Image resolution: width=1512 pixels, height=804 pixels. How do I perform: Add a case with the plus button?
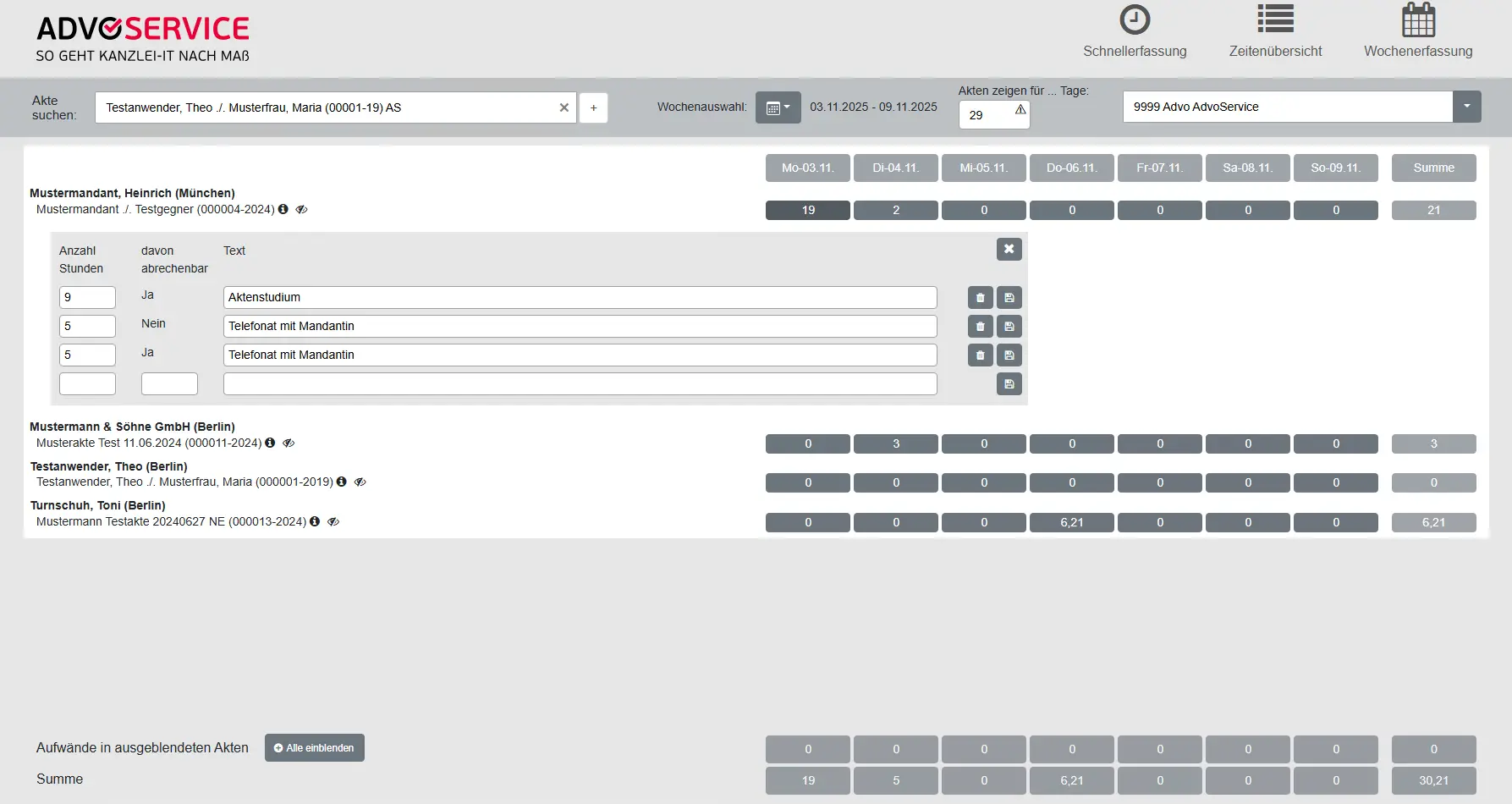(593, 107)
